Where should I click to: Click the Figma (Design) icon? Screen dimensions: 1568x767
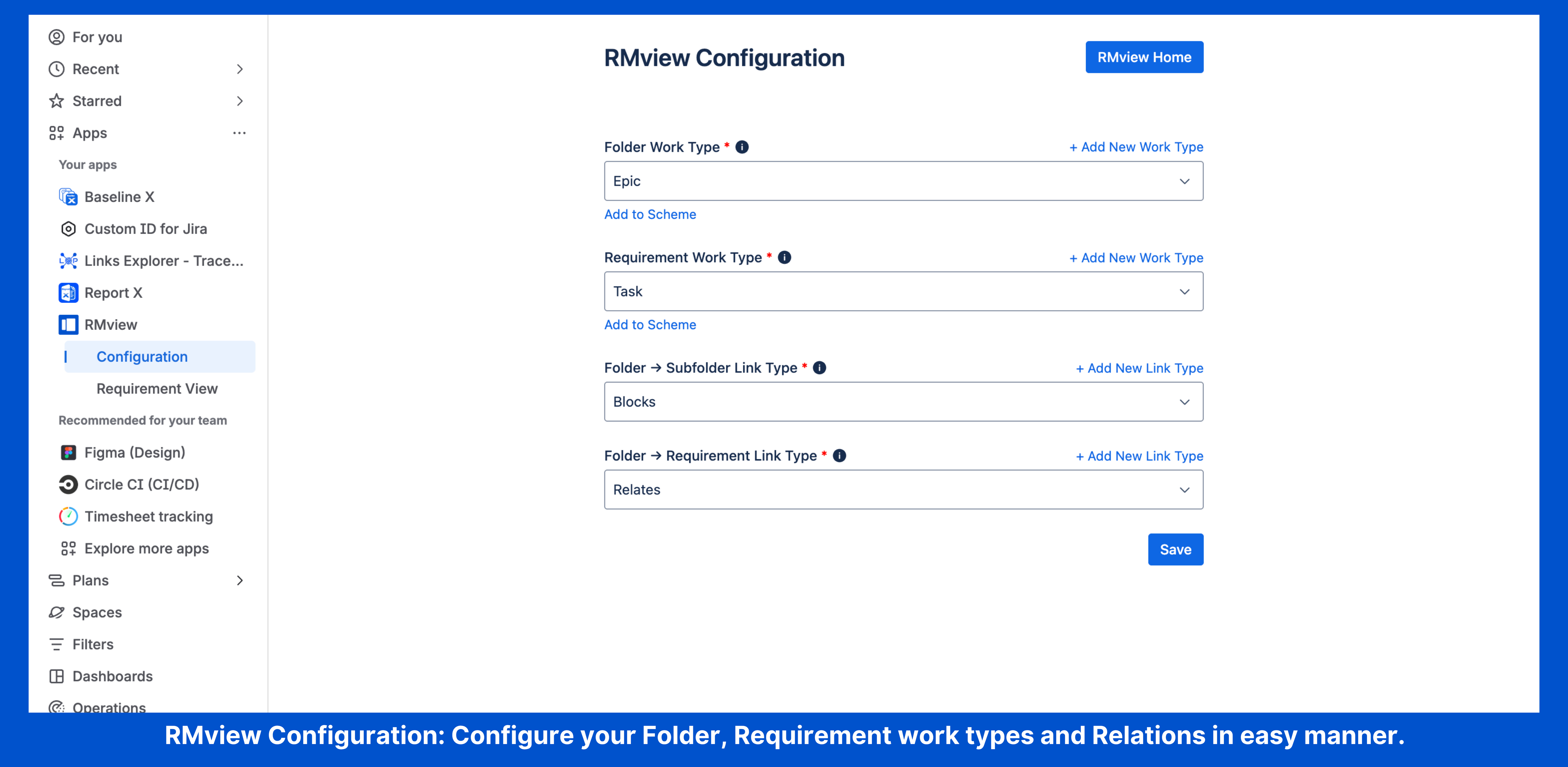click(x=68, y=452)
